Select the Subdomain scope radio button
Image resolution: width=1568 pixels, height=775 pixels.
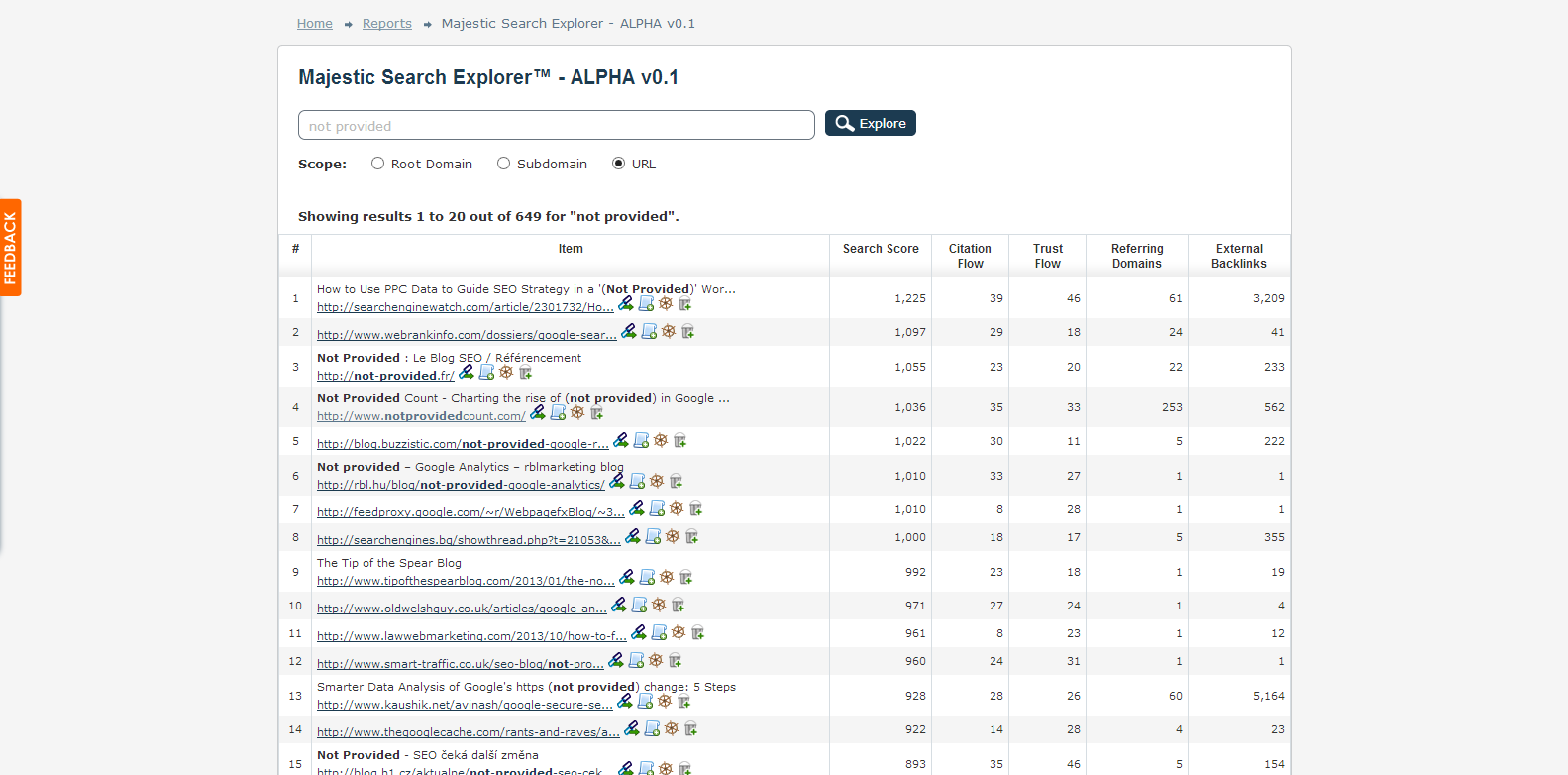(x=503, y=164)
